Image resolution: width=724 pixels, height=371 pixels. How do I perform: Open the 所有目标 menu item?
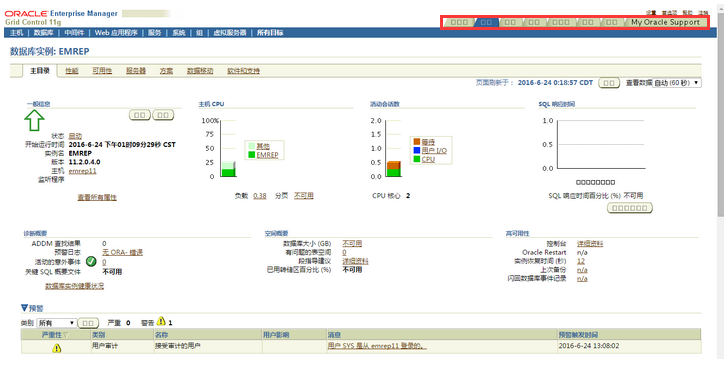[270, 33]
